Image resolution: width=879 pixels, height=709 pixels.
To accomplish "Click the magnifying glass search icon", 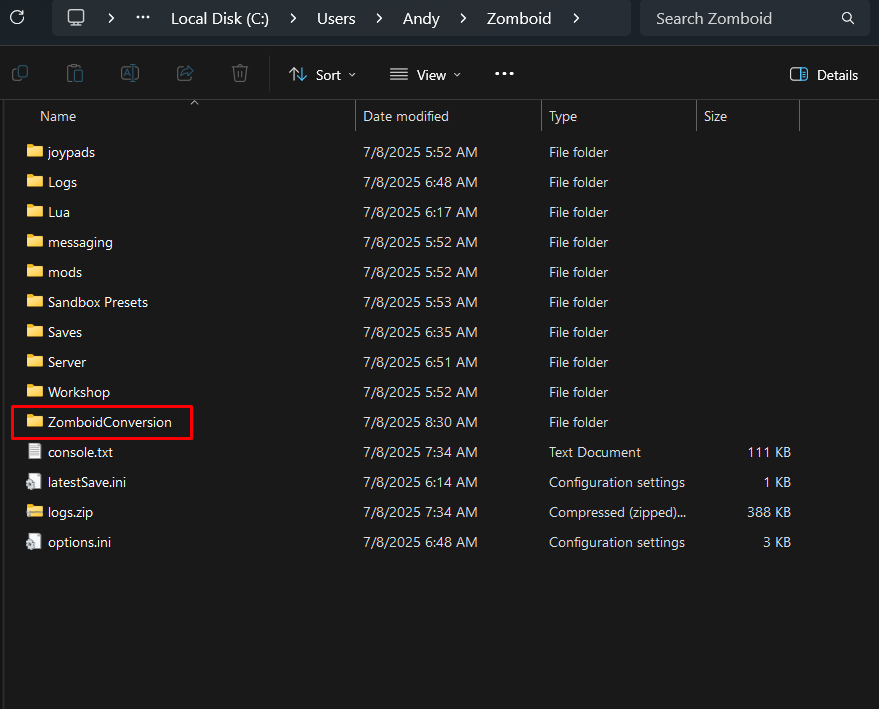I will coord(848,18).
